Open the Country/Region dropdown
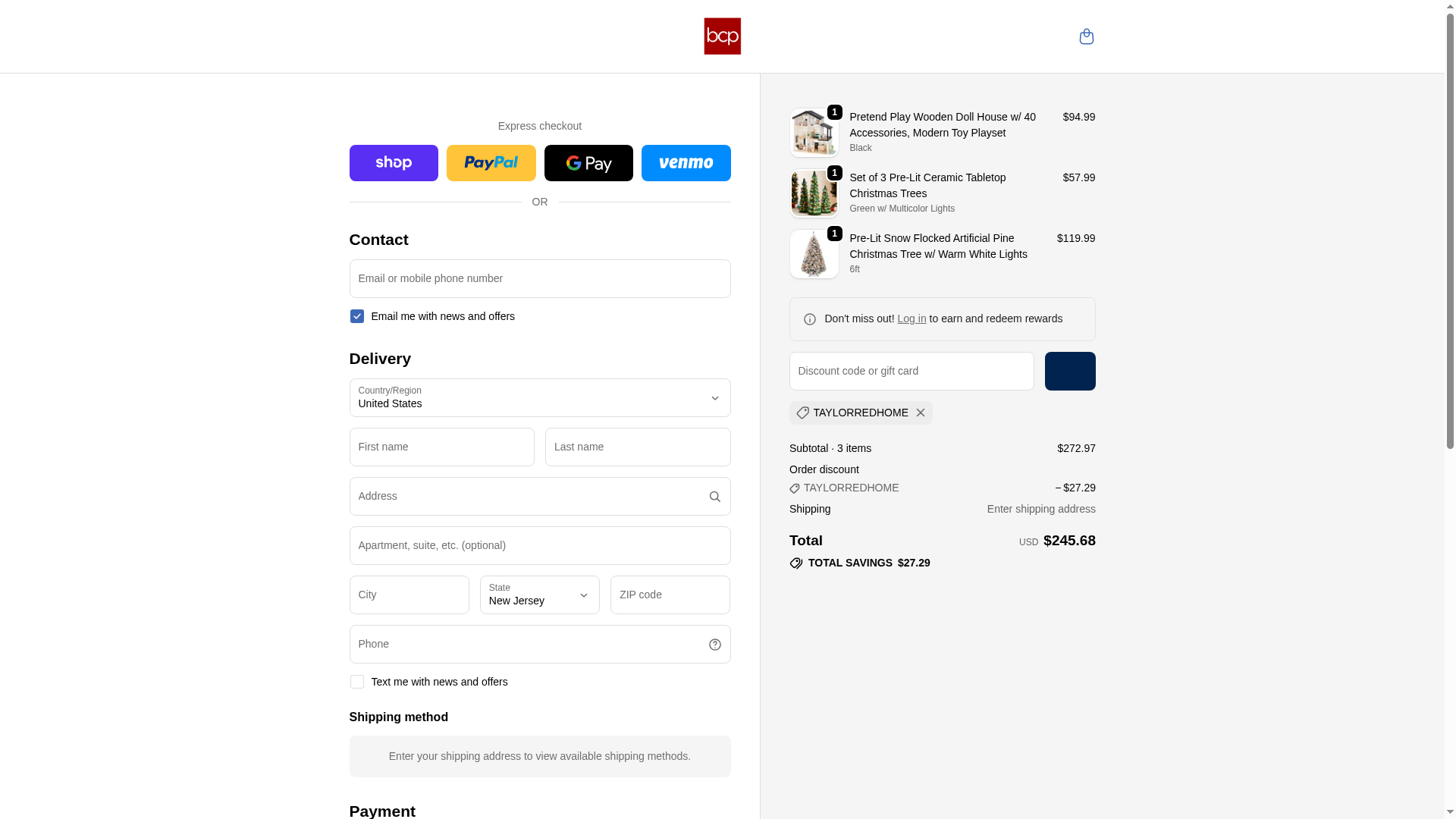This screenshot has height=819, width=1456. (539, 398)
